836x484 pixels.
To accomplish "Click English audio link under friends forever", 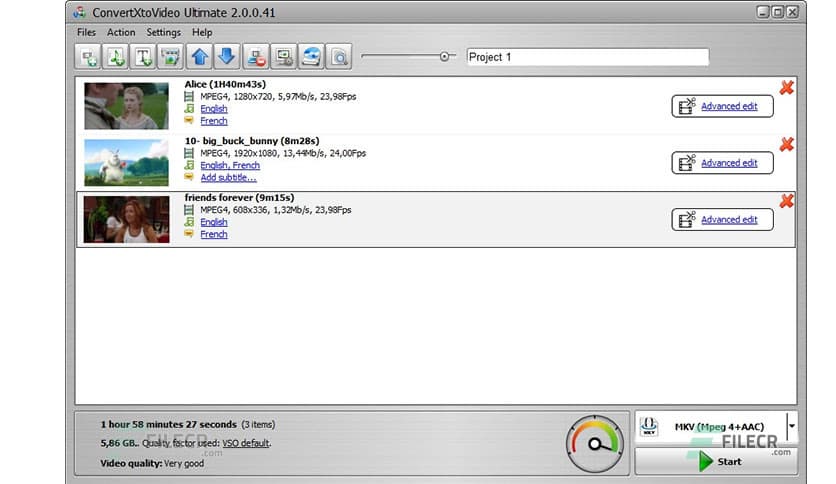I will 214,222.
